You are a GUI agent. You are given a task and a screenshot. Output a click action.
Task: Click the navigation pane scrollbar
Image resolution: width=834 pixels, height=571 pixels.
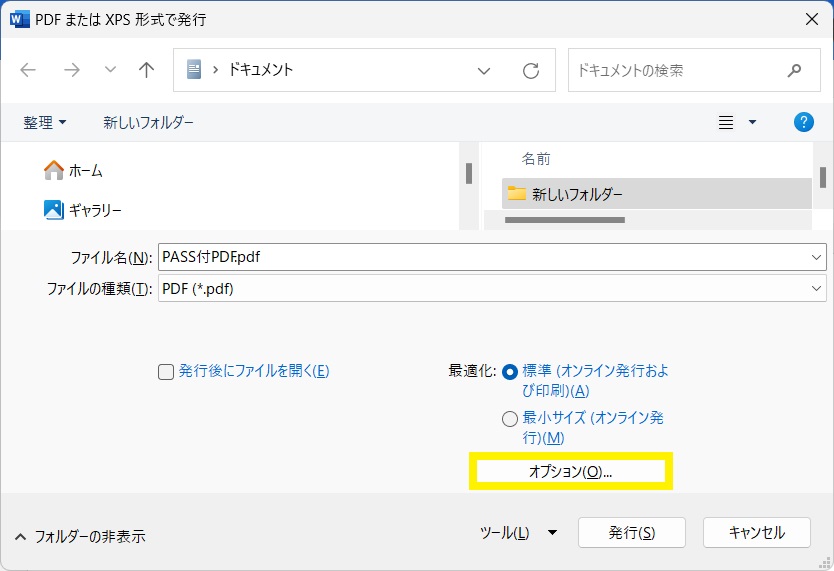pos(468,174)
